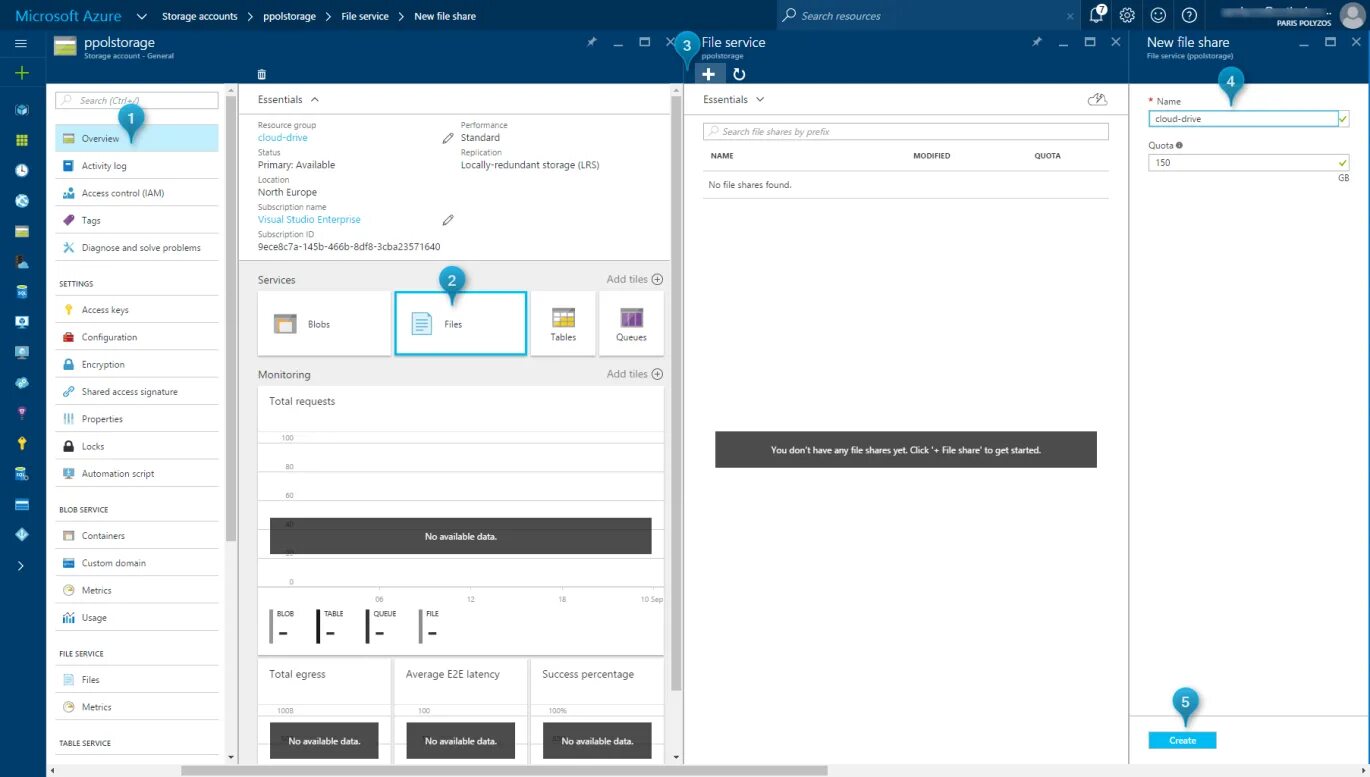The image size is (1370, 777).
Task: Click Search file shares by prefix box
Action: coord(906,131)
